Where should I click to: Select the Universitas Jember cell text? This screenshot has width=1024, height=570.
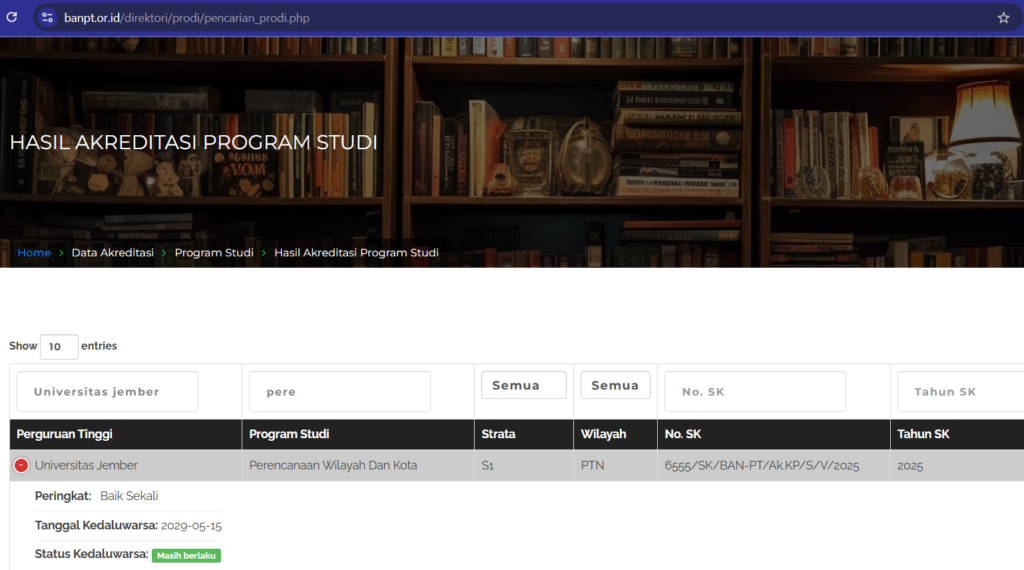(86, 466)
